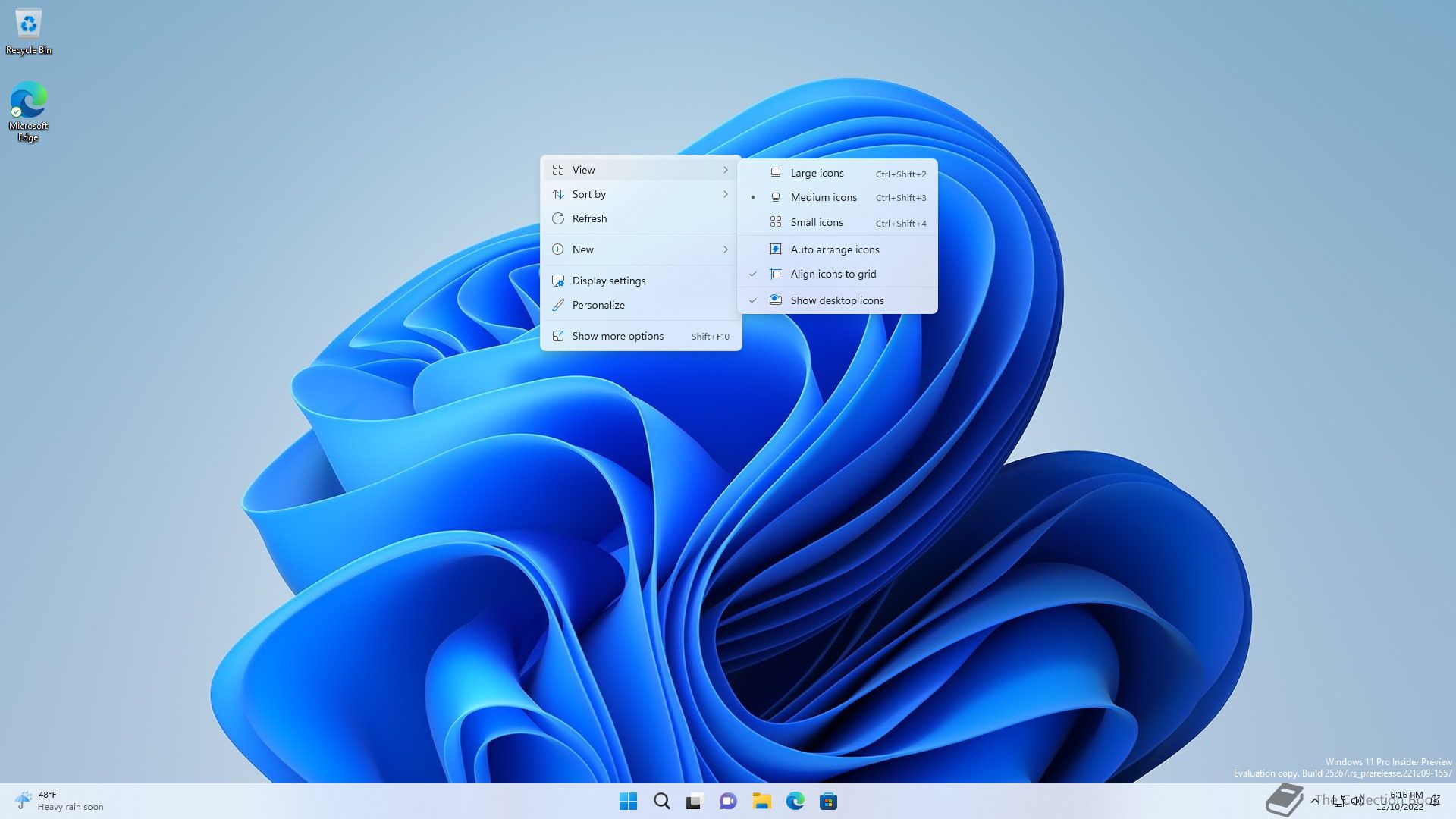
Task: Expand system tray hidden icons chevron
Action: coord(1314,800)
